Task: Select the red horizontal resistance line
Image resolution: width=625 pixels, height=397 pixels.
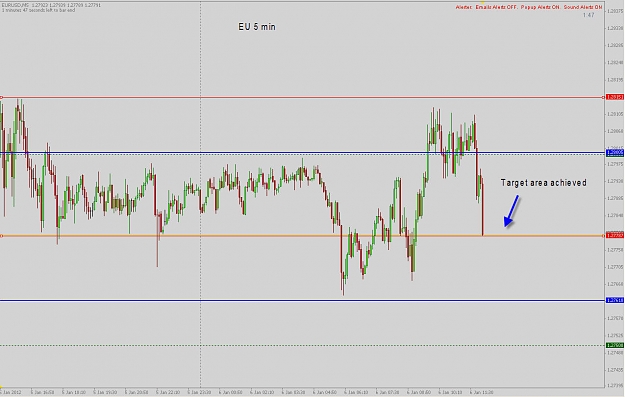Action: click(x=302, y=97)
